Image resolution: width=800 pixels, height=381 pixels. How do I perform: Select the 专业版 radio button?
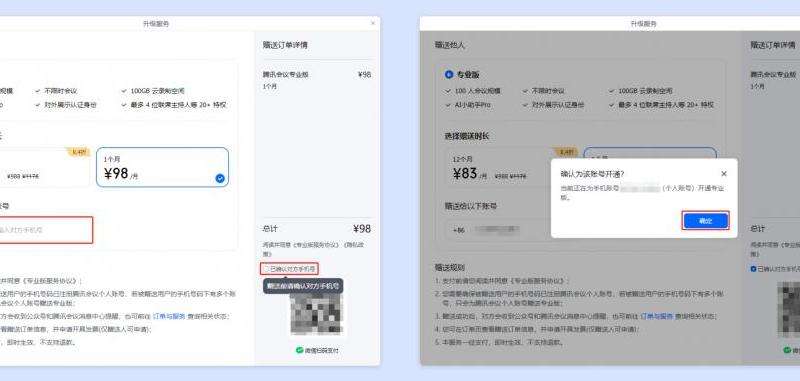coord(449,74)
